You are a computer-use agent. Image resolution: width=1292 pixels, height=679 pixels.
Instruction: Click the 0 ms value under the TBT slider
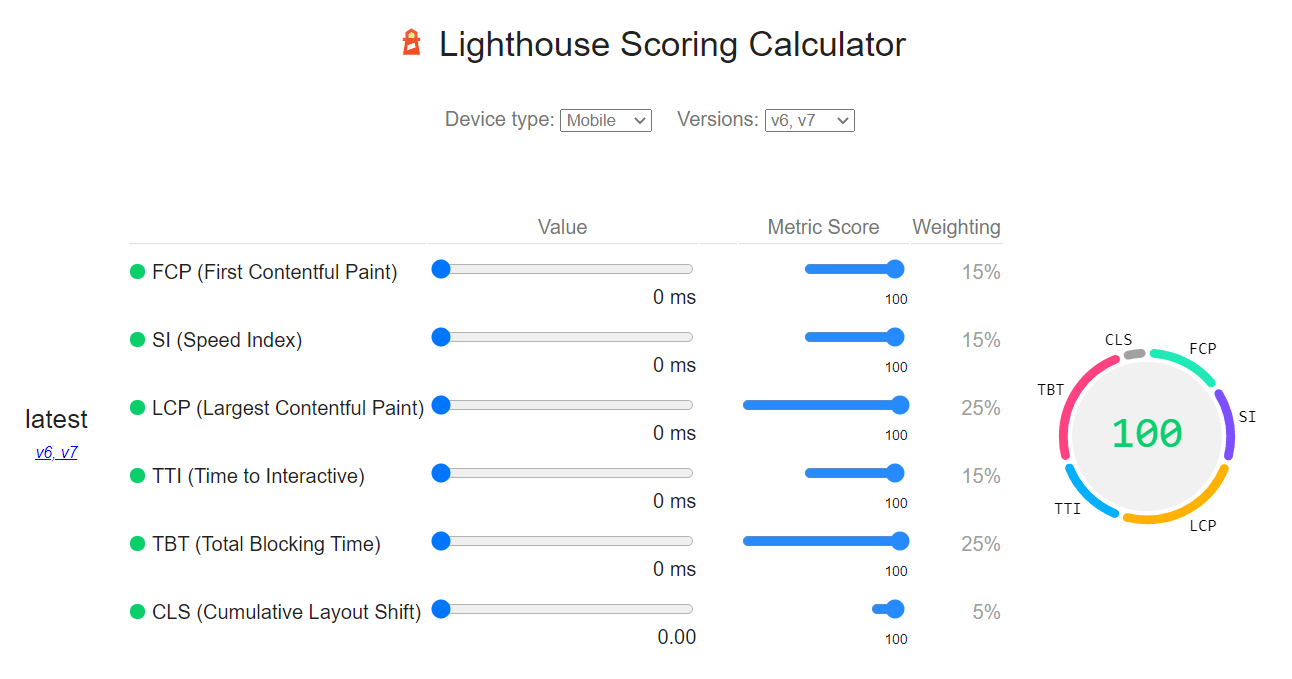point(673,568)
